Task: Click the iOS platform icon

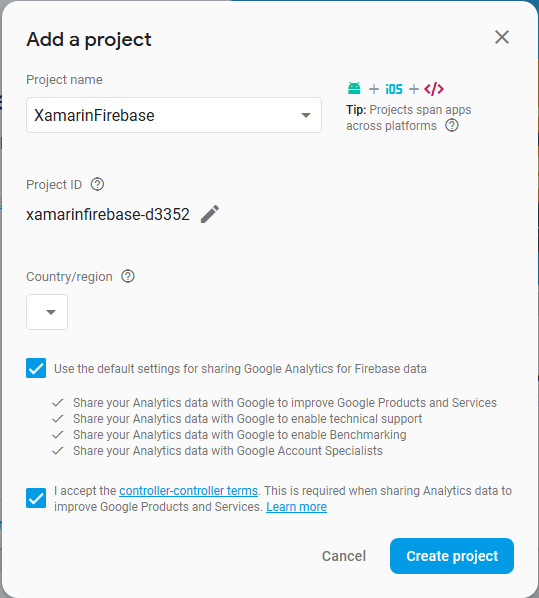Action: point(394,89)
